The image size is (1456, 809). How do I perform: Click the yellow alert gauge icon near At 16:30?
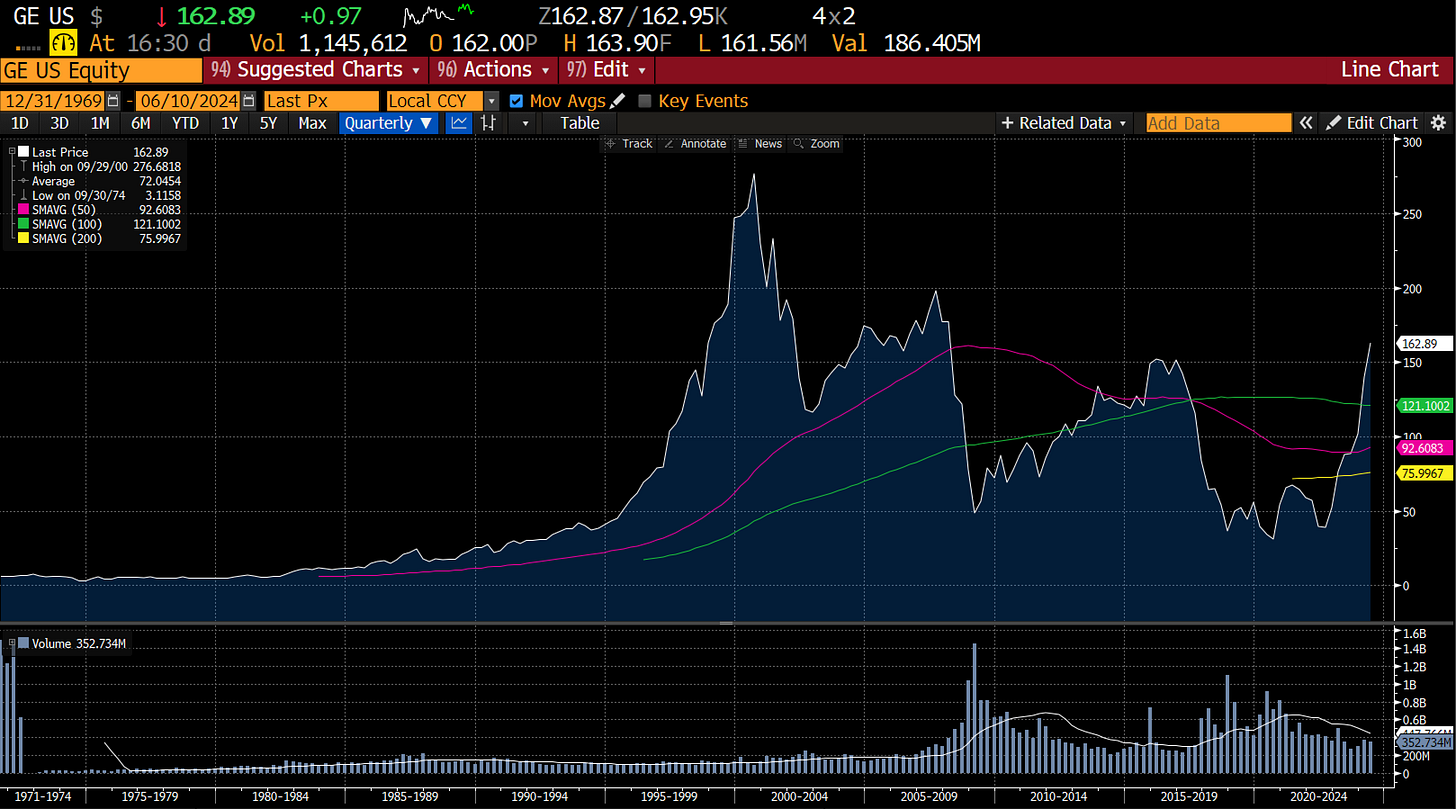(x=63, y=43)
